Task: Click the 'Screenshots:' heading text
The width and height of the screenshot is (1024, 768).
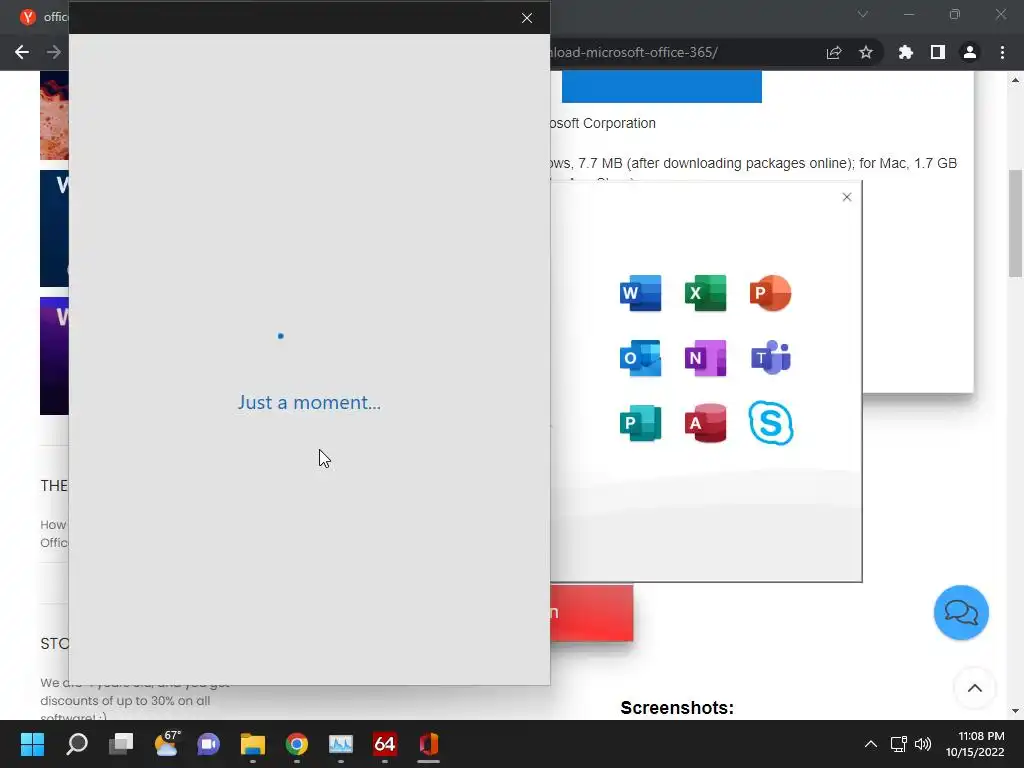Action: tap(677, 708)
